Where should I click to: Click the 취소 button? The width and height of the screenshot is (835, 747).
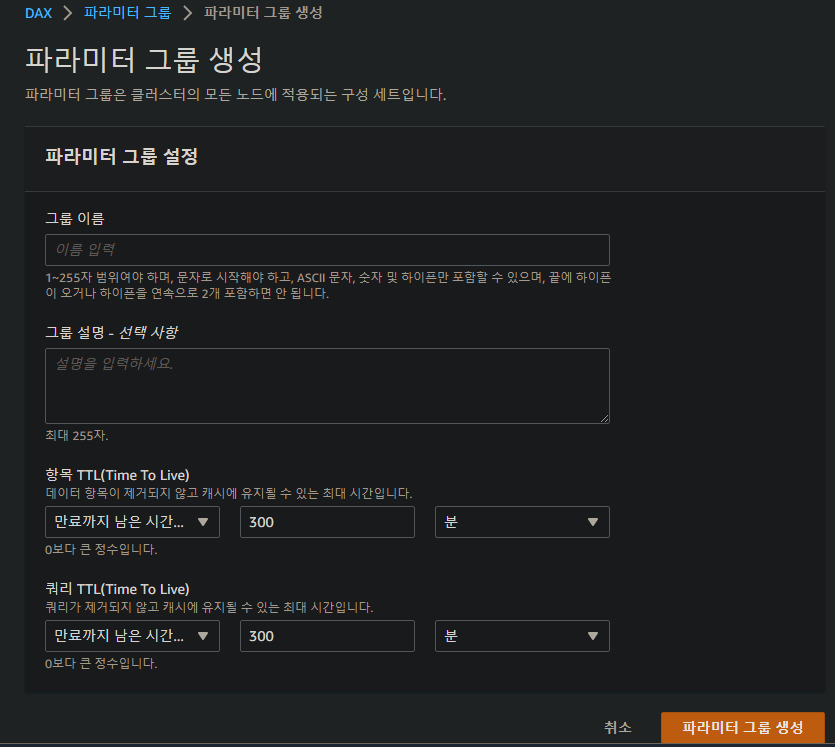[x=618, y=727]
